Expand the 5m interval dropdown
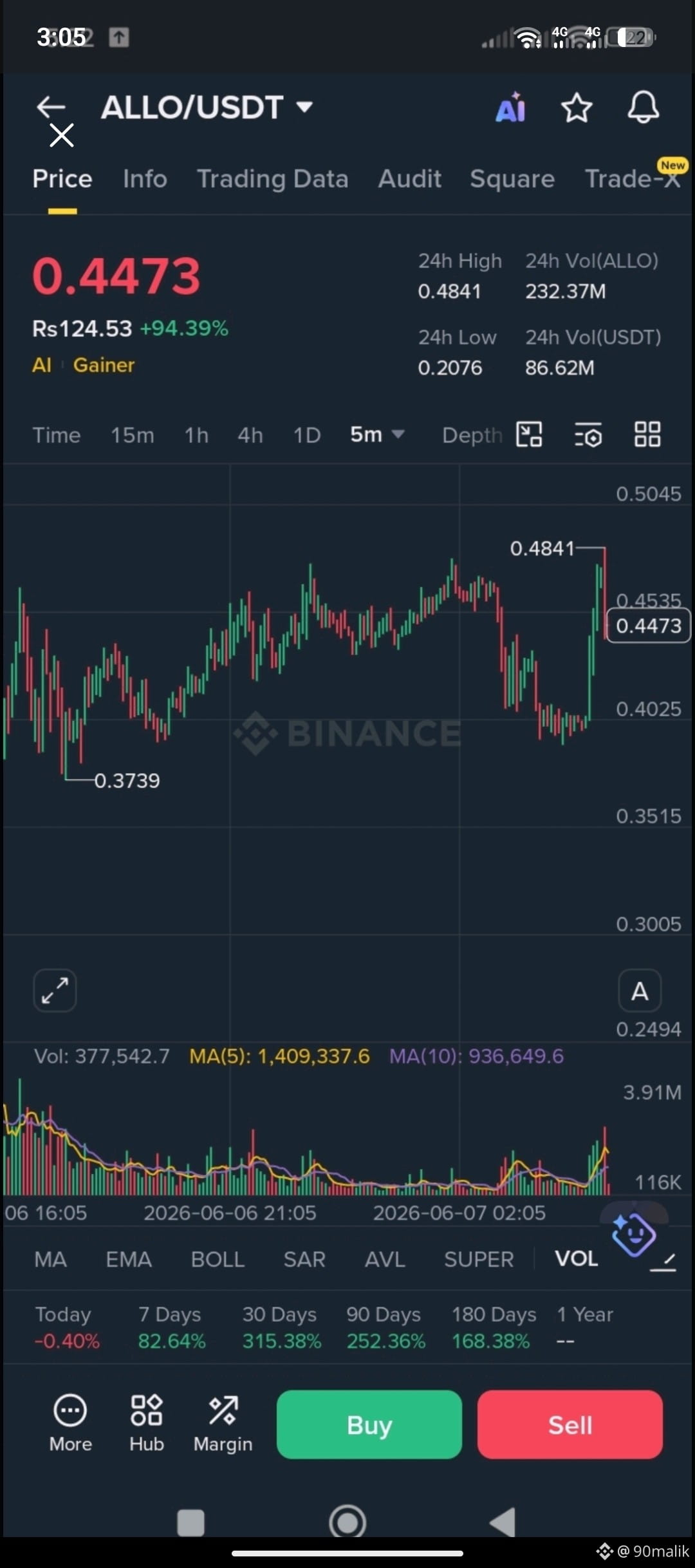 377,434
